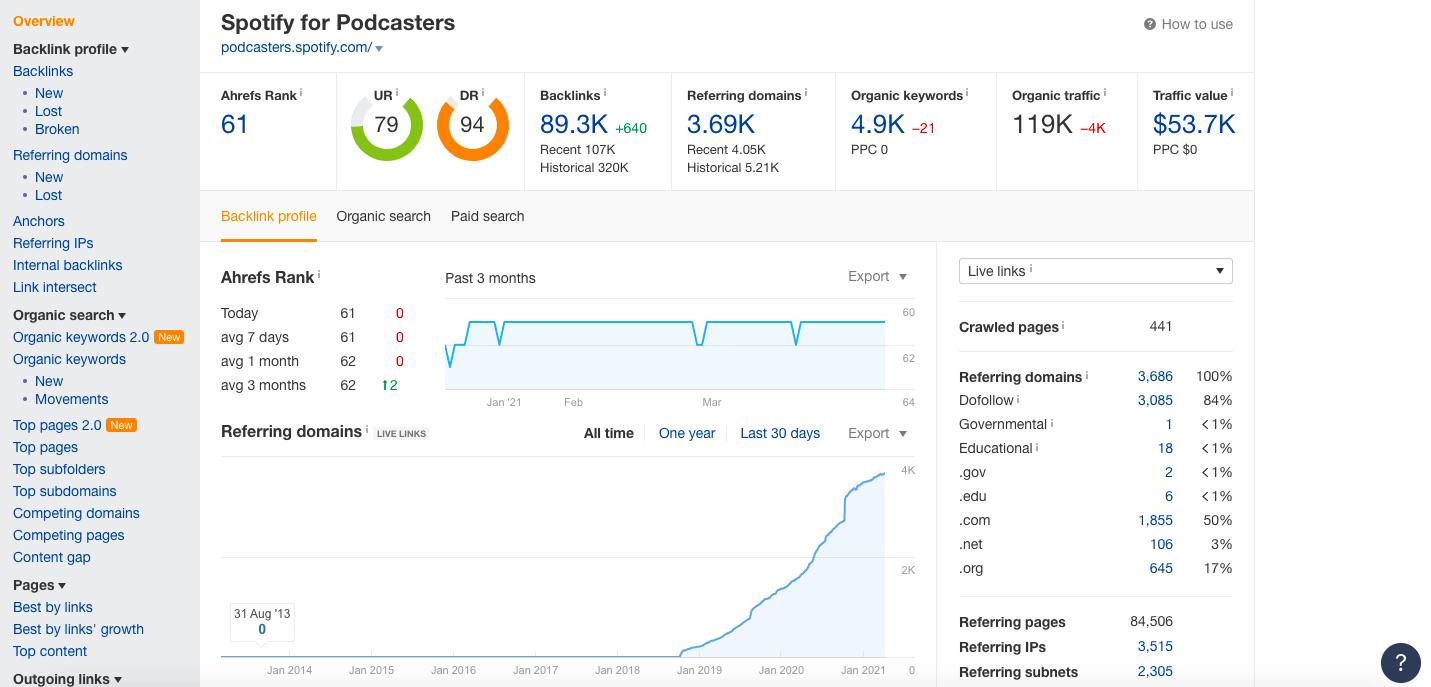Open Top subfolders sidebar link
The height and width of the screenshot is (687, 1431).
59,469
